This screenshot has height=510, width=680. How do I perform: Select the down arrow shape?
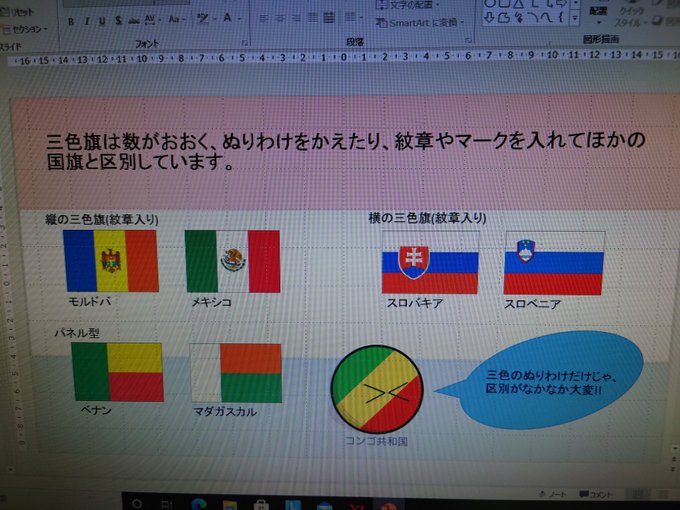pos(489,18)
